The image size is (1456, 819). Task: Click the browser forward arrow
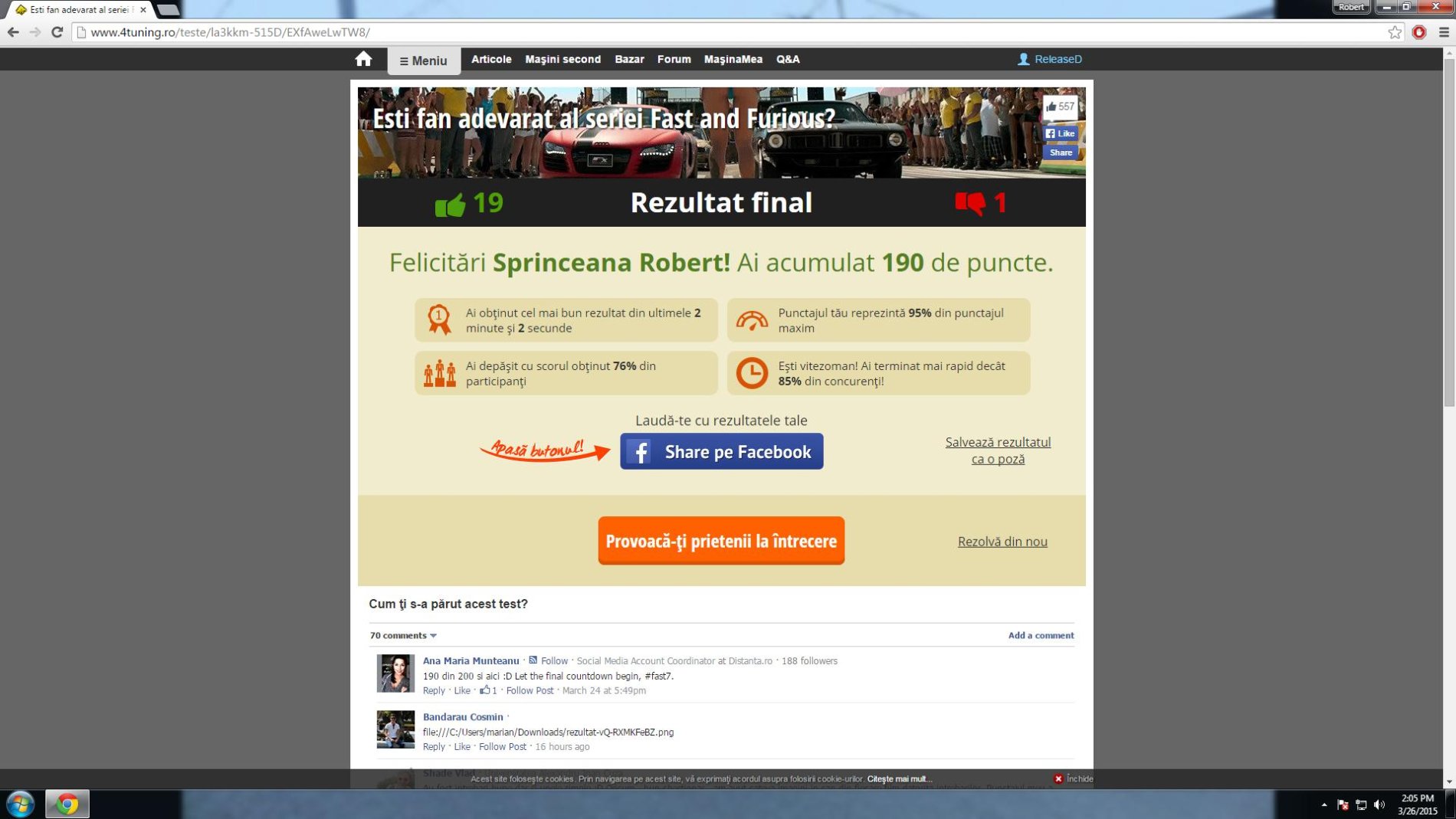pos(35,32)
